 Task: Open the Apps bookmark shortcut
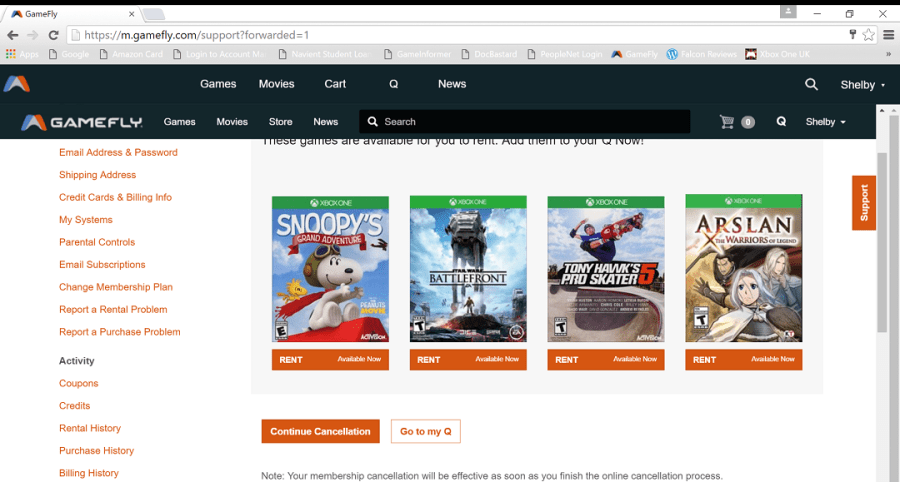click(22, 54)
